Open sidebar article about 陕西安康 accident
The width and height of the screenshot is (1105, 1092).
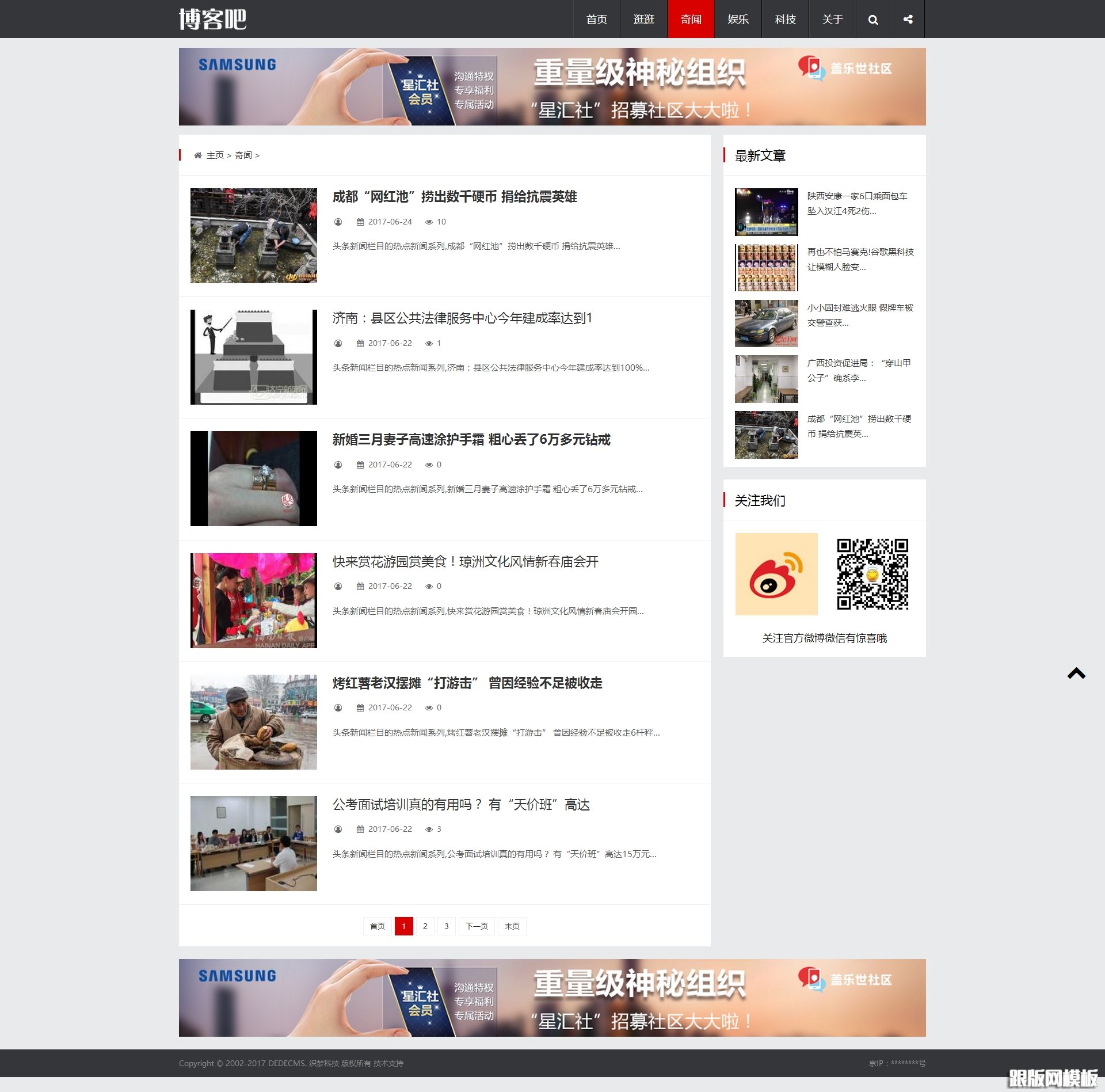[x=857, y=204]
